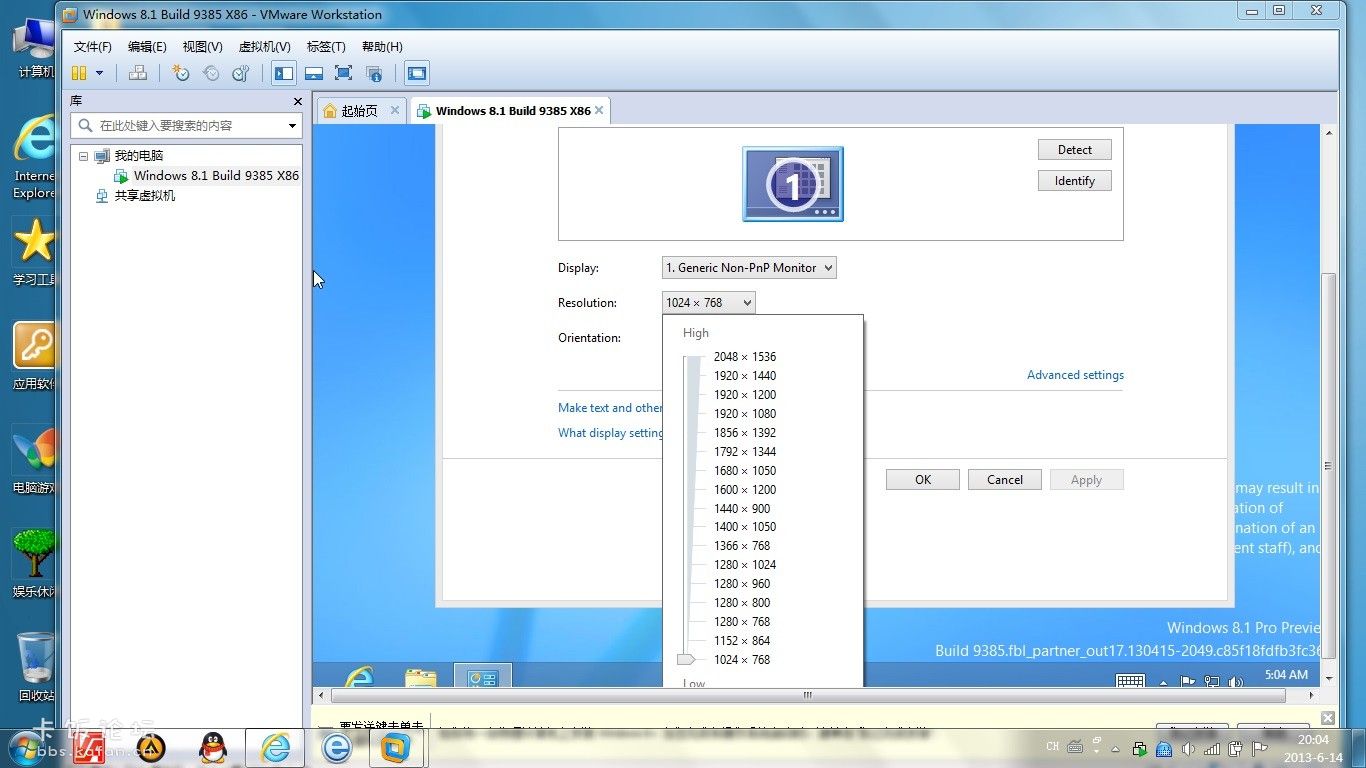Take a snapshot of this VM
Screen dimensions: 1366x768
(x=181, y=73)
